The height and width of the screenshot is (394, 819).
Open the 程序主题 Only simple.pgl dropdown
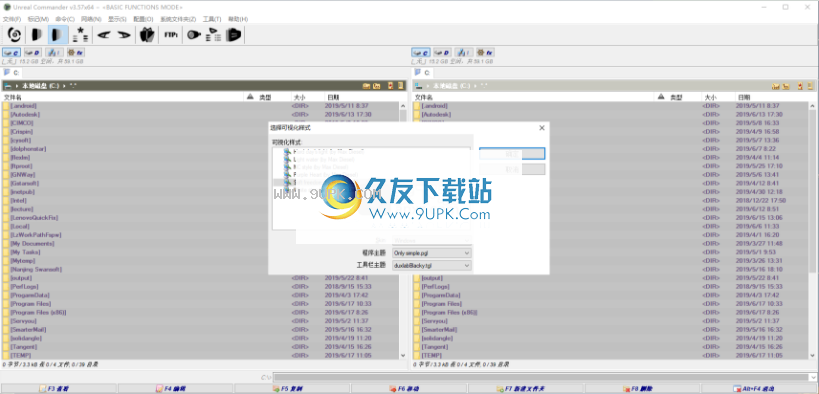[x=432, y=253]
